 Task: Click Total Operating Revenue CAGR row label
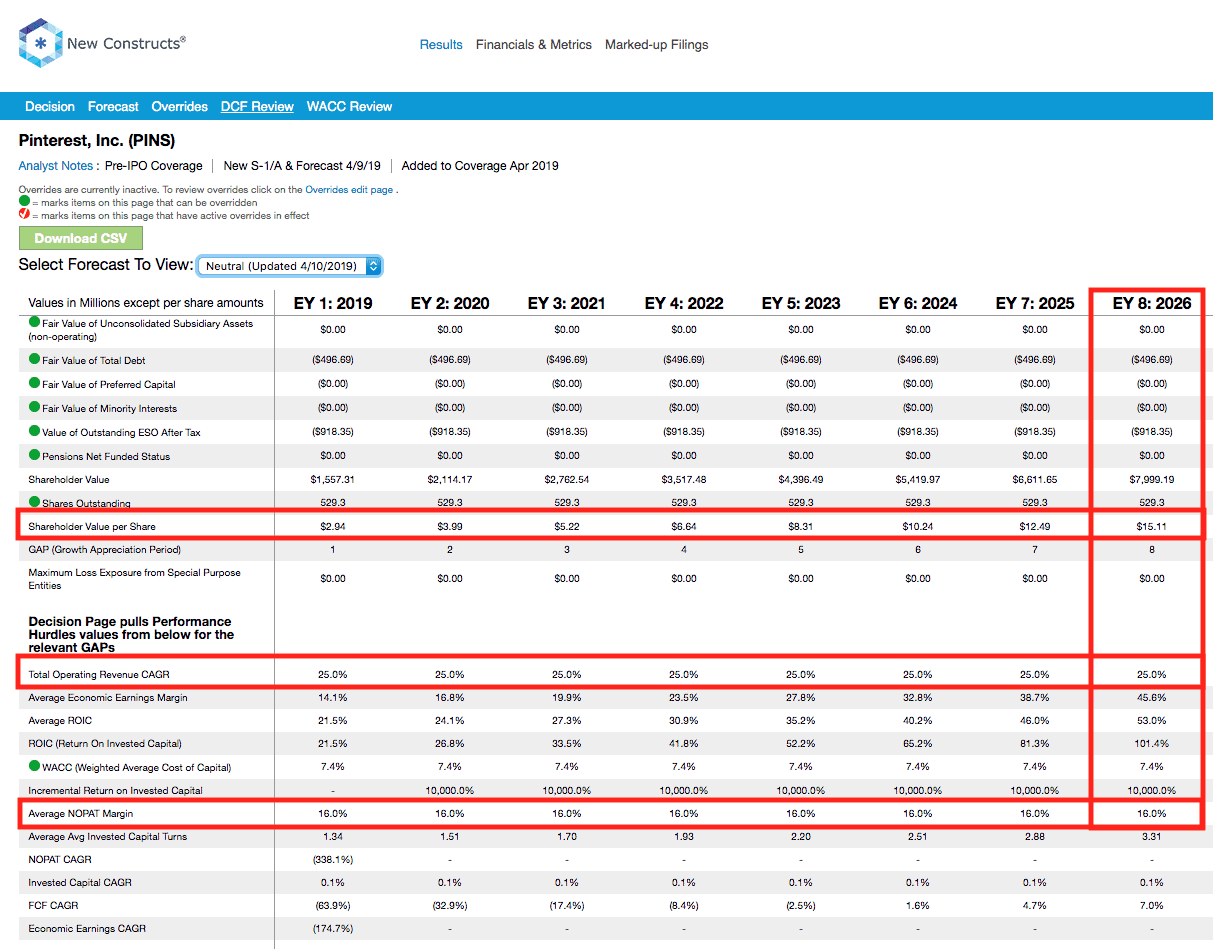pos(99,674)
